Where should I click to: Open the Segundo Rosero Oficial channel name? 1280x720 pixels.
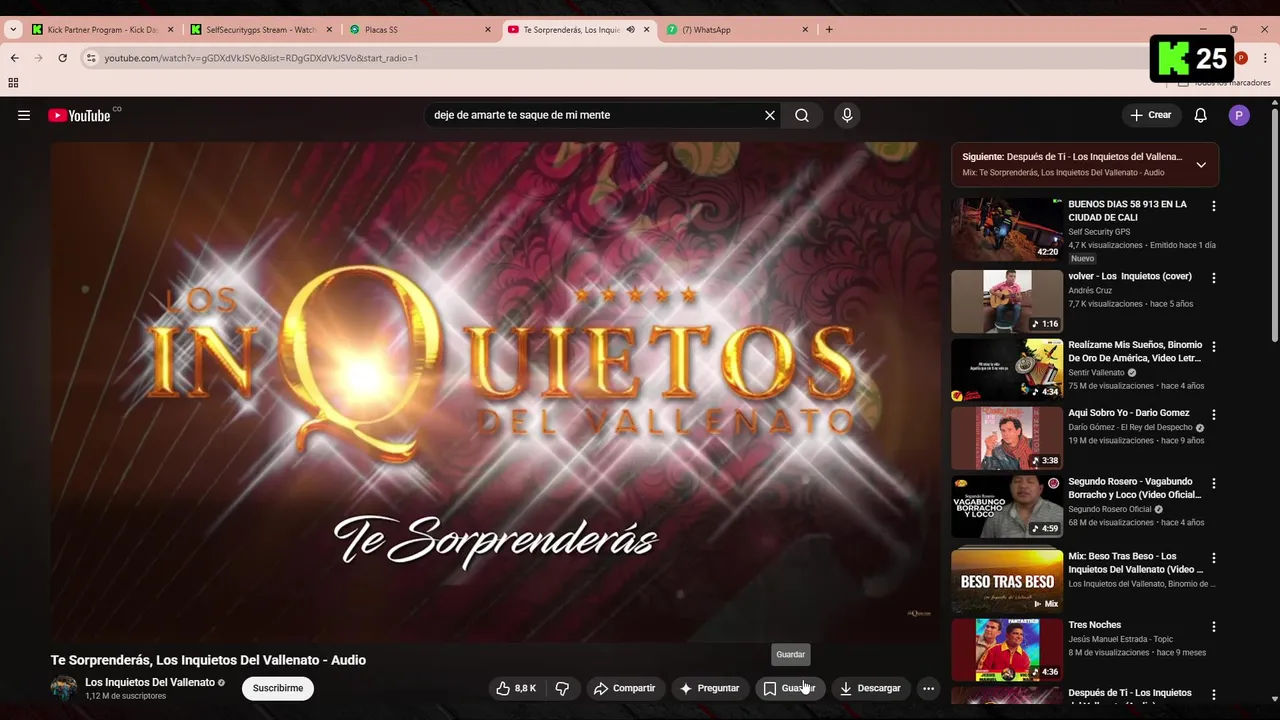point(1110,509)
